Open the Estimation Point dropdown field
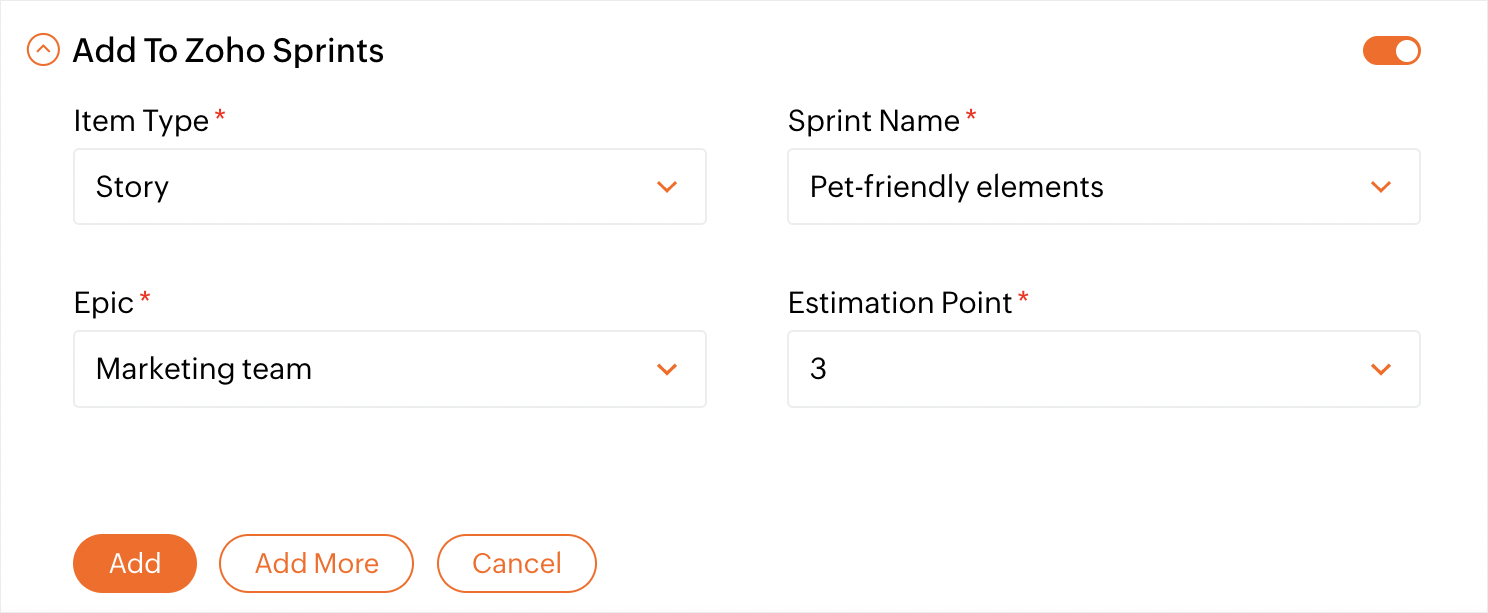The height and width of the screenshot is (613, 1488). click(x=1103, y=369)
